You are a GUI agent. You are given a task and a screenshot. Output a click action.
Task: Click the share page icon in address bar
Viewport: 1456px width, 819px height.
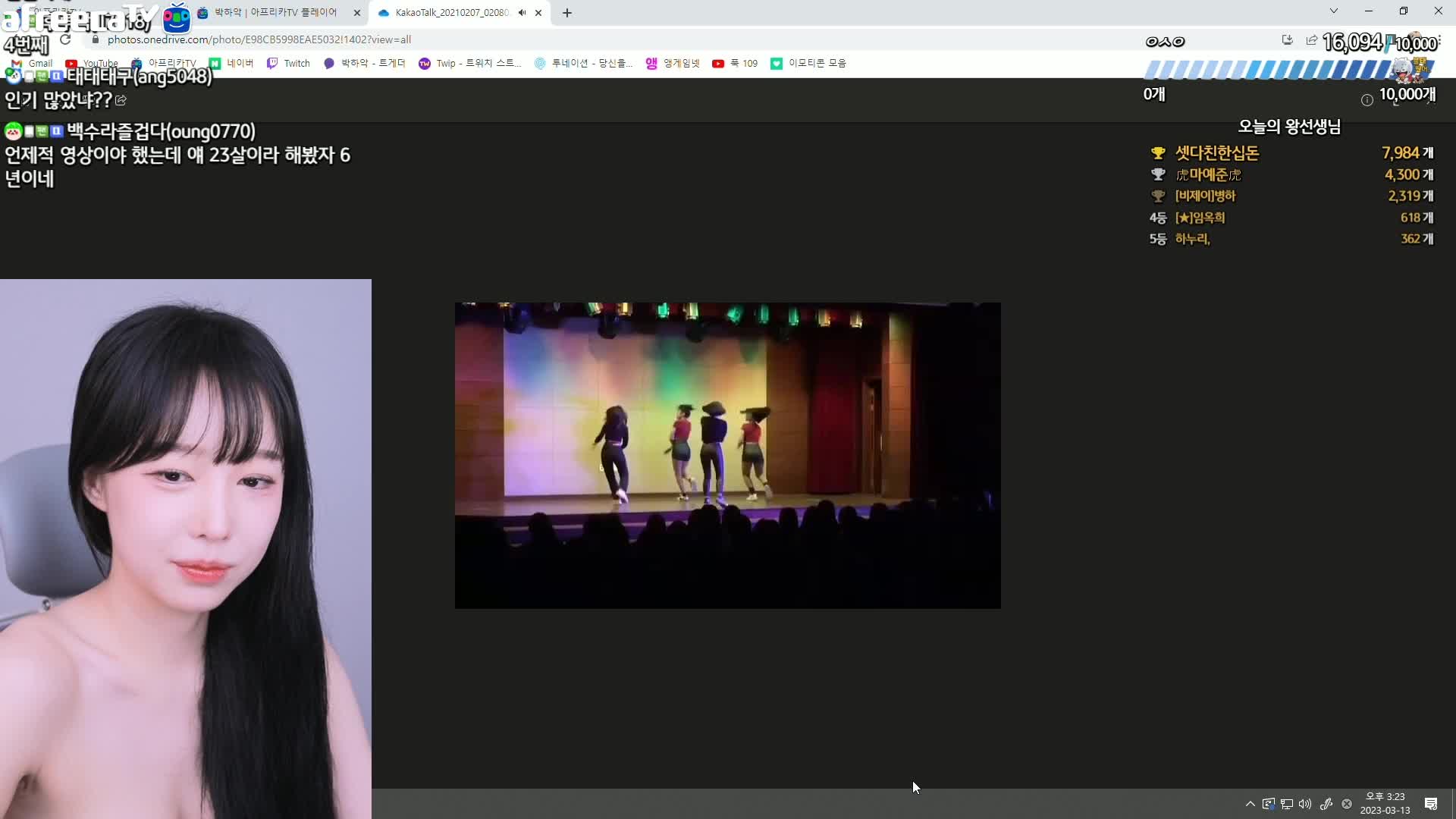coord(1311,39)
